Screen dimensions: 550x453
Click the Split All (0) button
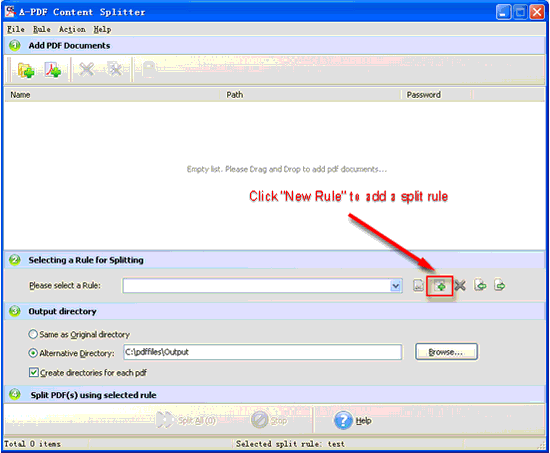(187, 420)
